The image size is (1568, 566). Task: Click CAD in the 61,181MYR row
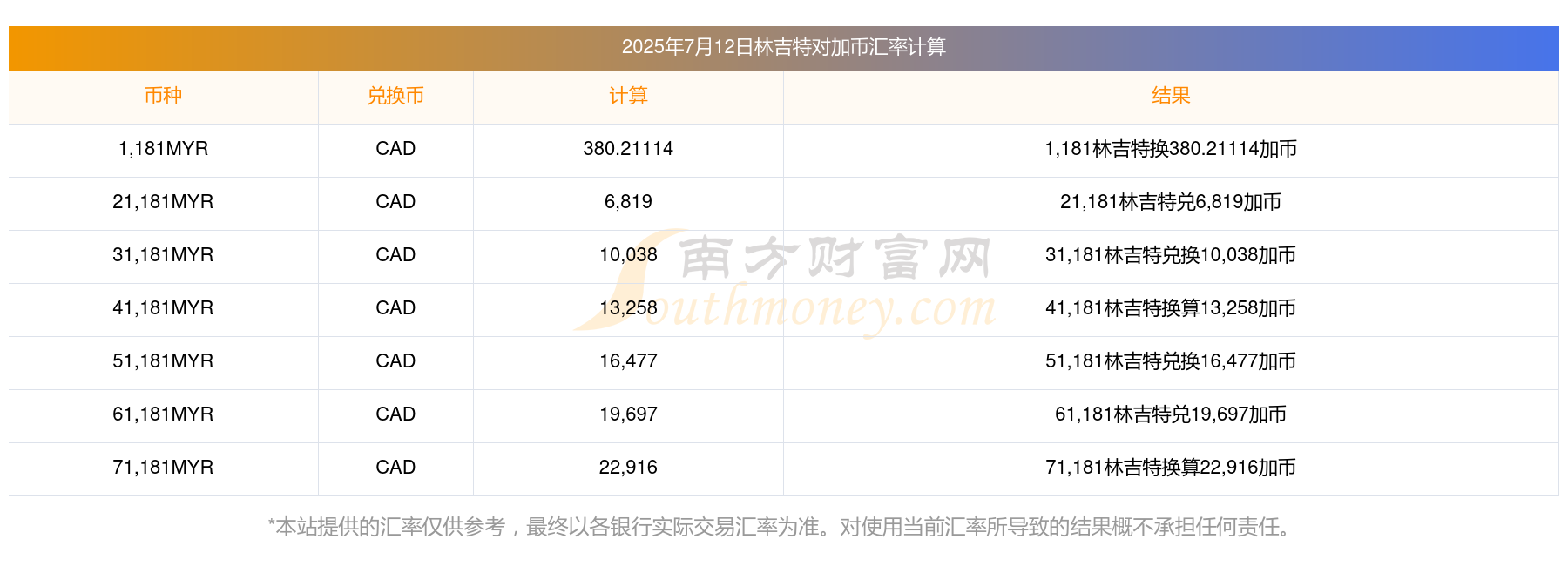[395, 414]
